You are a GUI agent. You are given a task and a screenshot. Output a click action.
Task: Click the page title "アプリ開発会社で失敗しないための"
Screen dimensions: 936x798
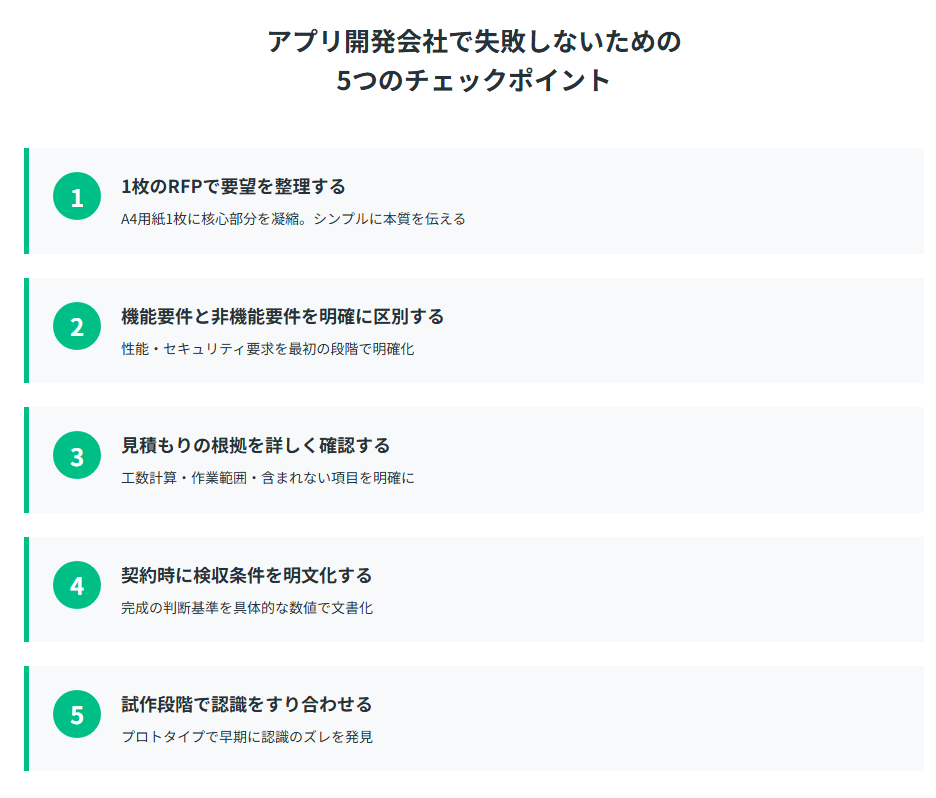[474, 42]
